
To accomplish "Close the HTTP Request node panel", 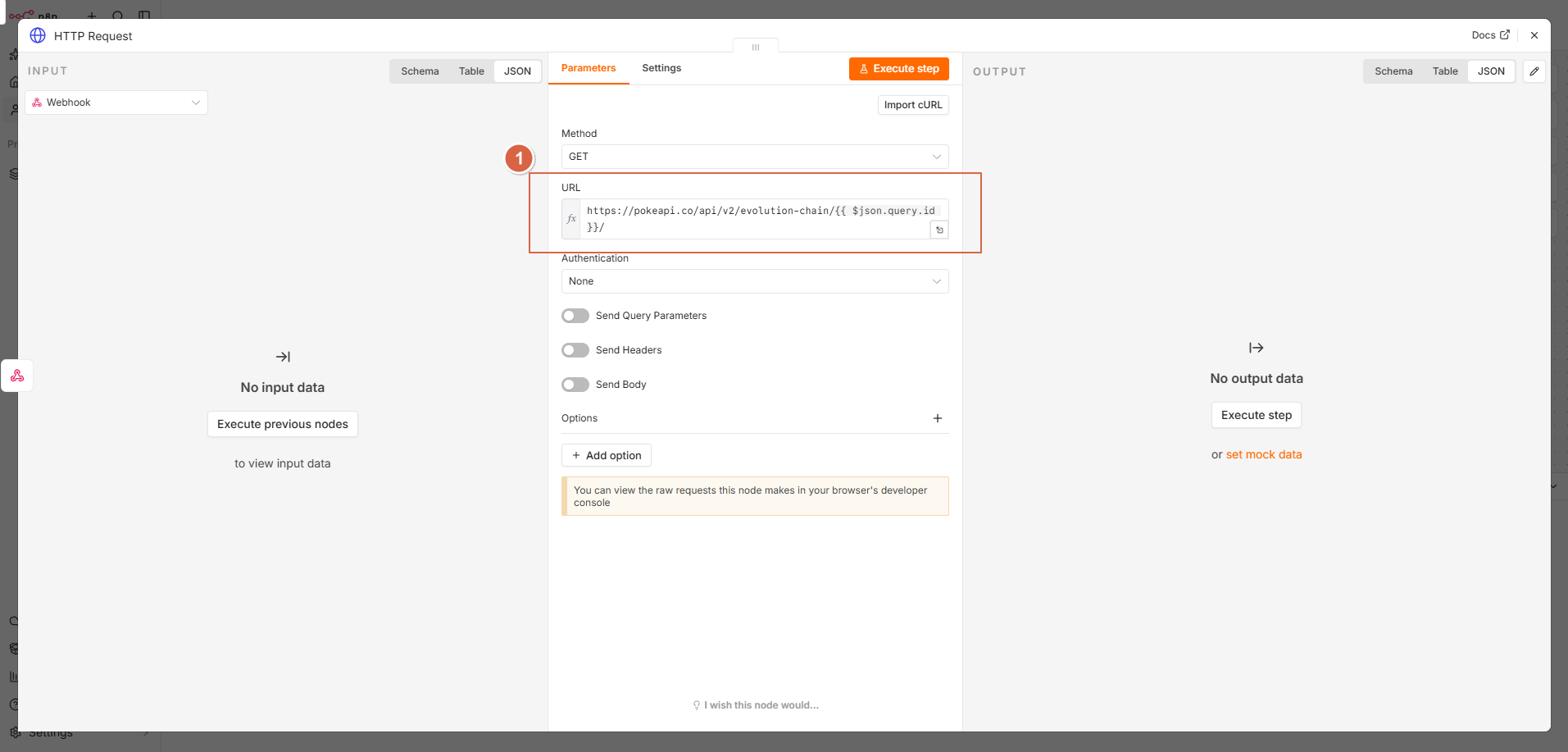I will click(x=1534, y=35).
